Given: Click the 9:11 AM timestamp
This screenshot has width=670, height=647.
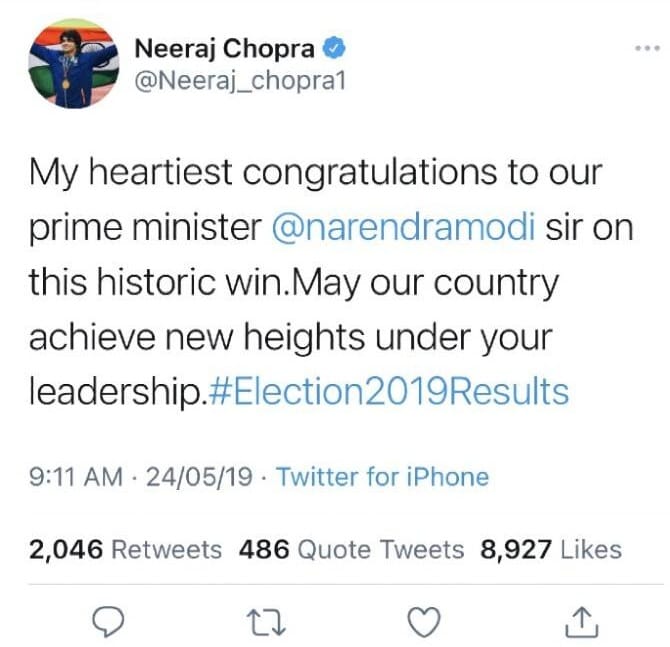Looking at the screenshot, I should 77,476.
